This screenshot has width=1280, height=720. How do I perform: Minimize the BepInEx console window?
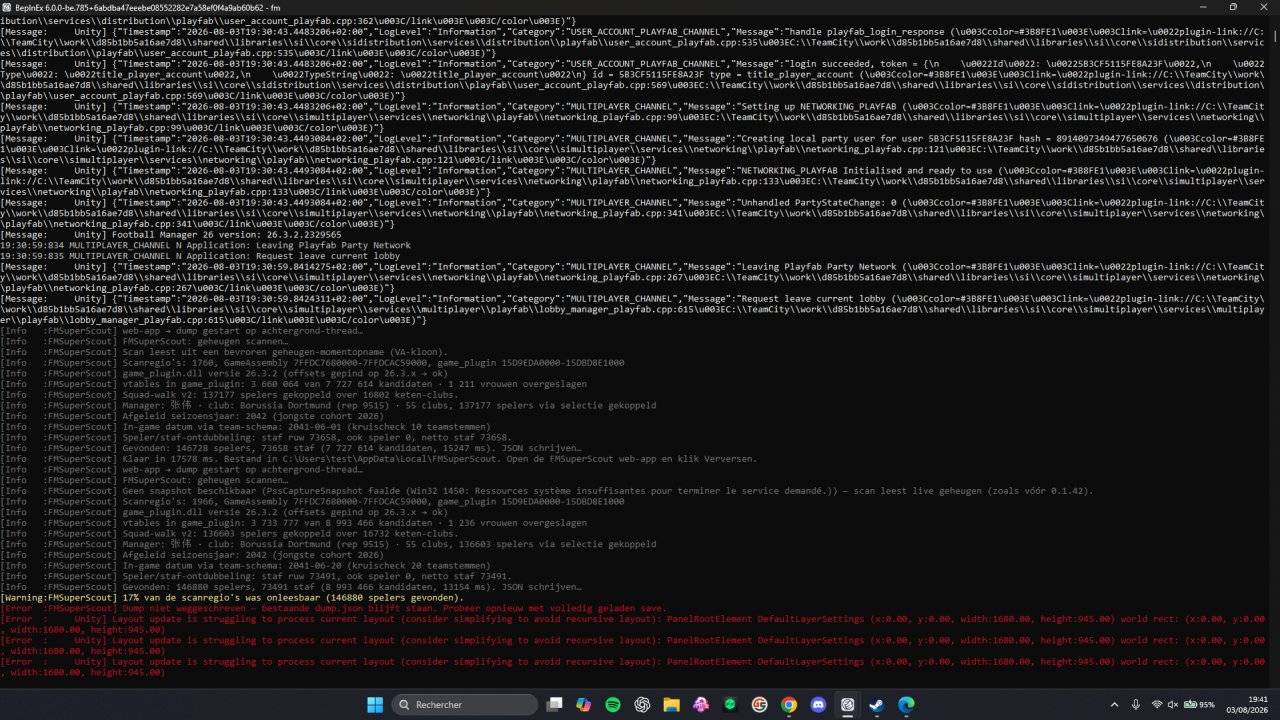tap(1201, 7)
